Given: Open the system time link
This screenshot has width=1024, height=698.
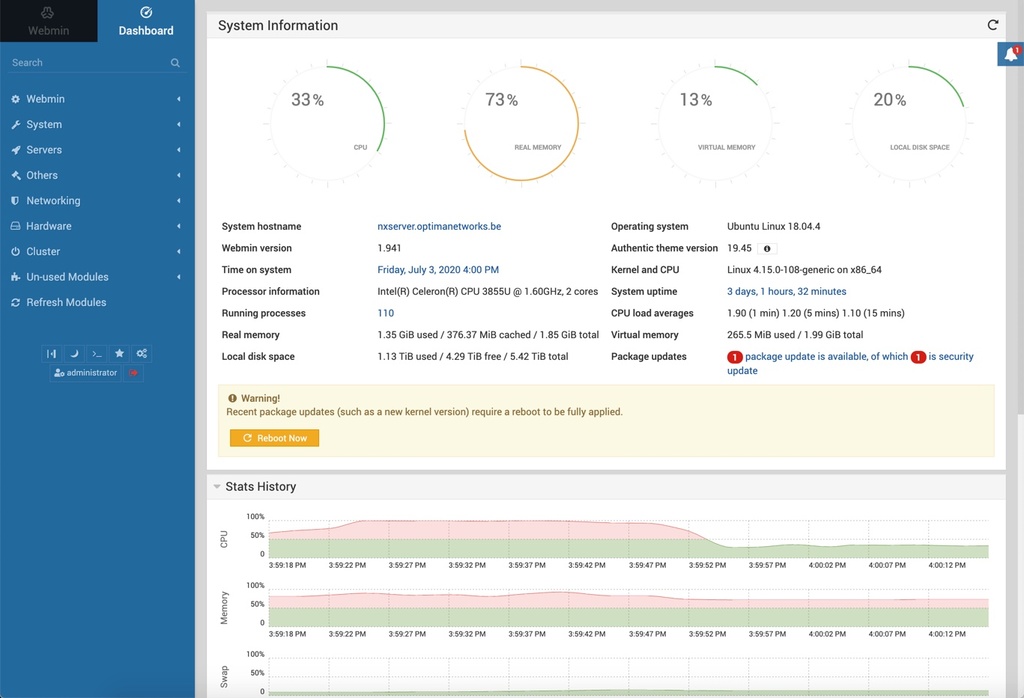Looking at the screenshot, I should (438, 270).
